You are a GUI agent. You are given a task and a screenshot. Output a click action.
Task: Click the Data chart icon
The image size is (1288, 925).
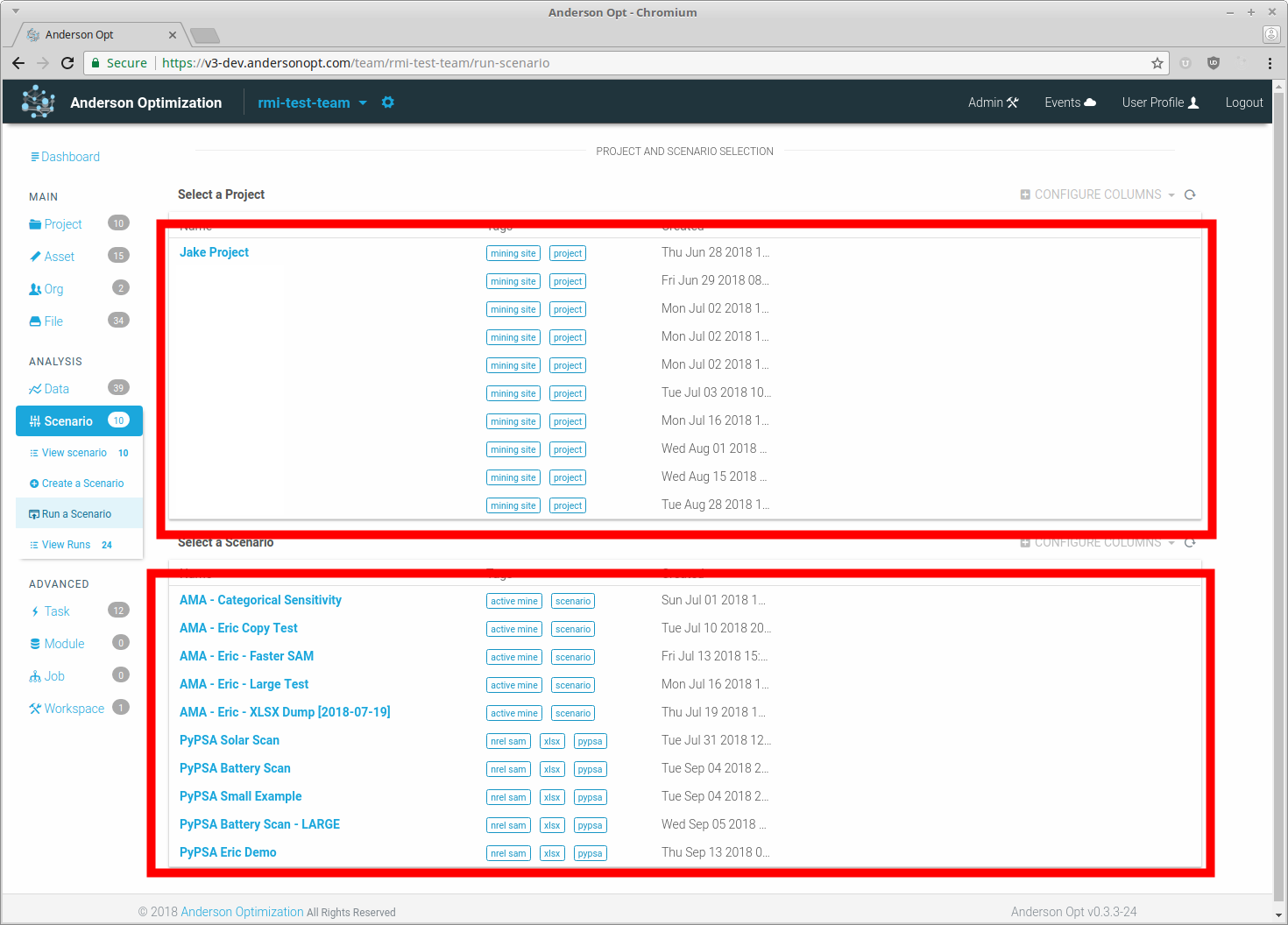coord(35,389)
